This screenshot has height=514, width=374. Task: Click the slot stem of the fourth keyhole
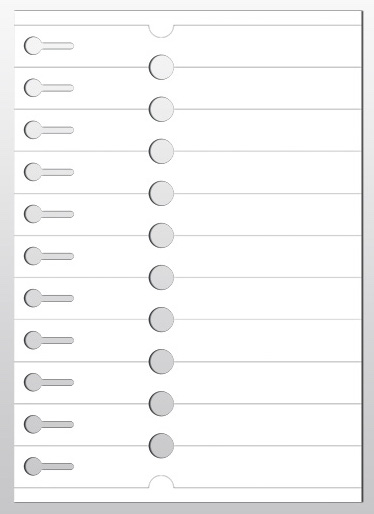(x=57, y=172)
